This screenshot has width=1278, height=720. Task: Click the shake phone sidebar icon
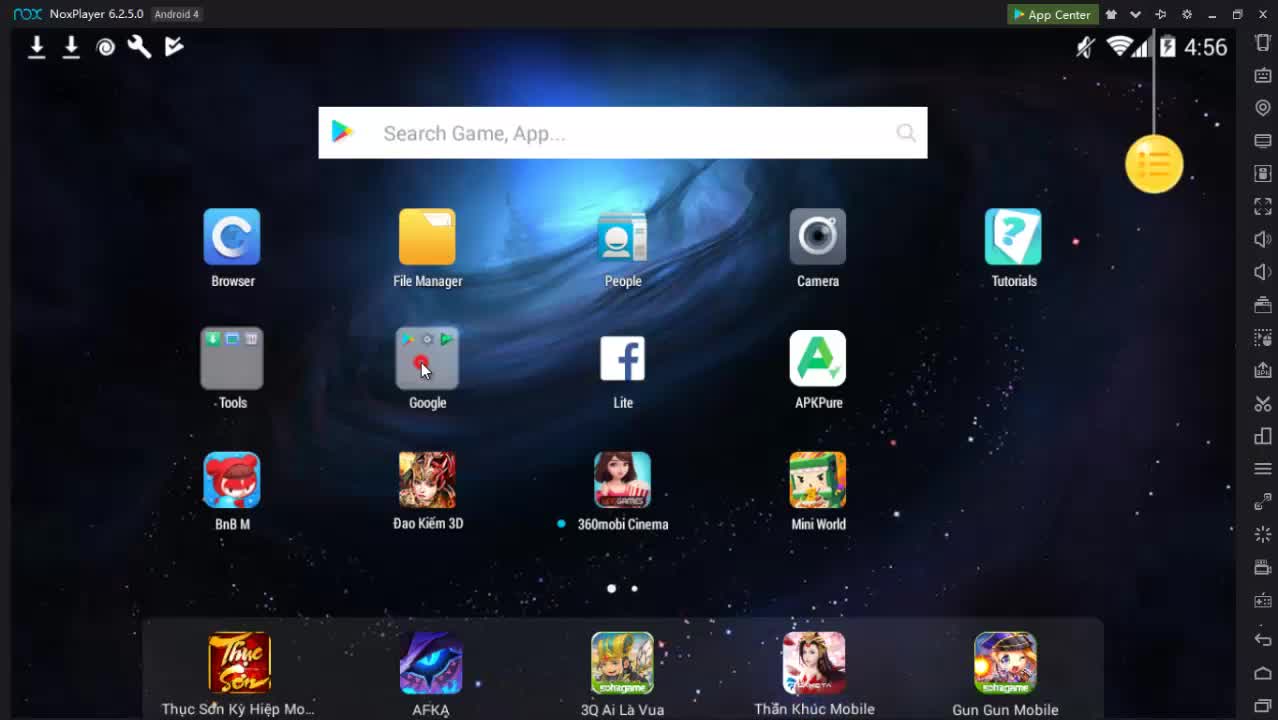[x=1263, y=42]
